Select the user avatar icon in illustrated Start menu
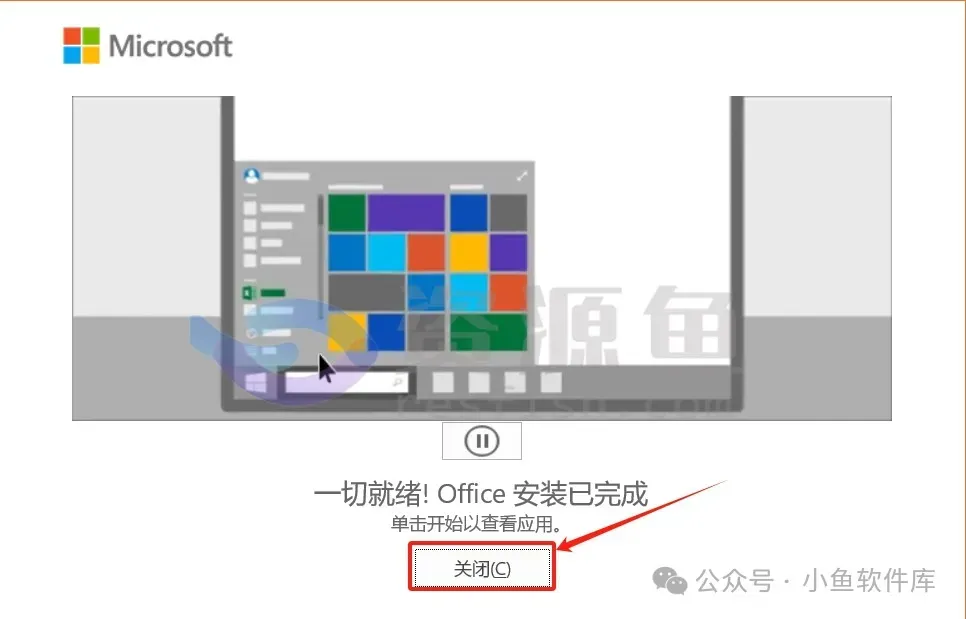The image size is (966, 619). point(251,176)
